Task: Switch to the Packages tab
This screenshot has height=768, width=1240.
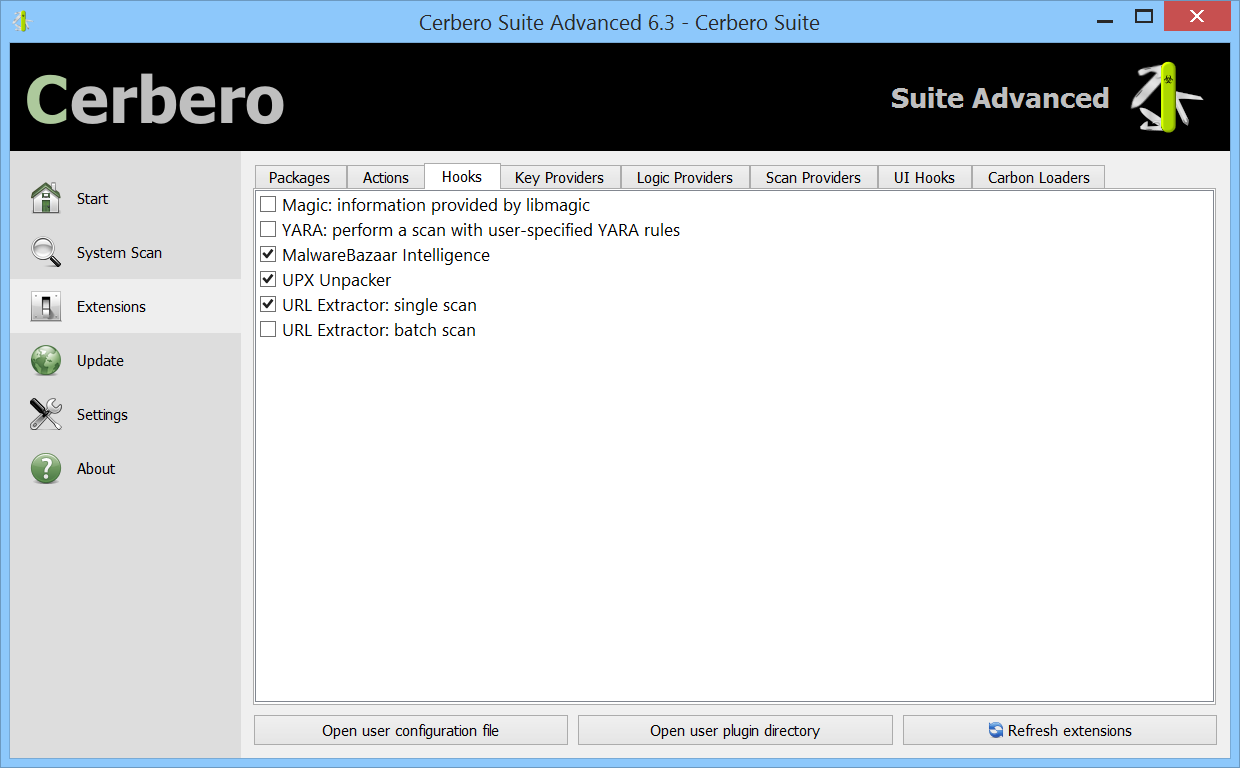Action: 299,177
